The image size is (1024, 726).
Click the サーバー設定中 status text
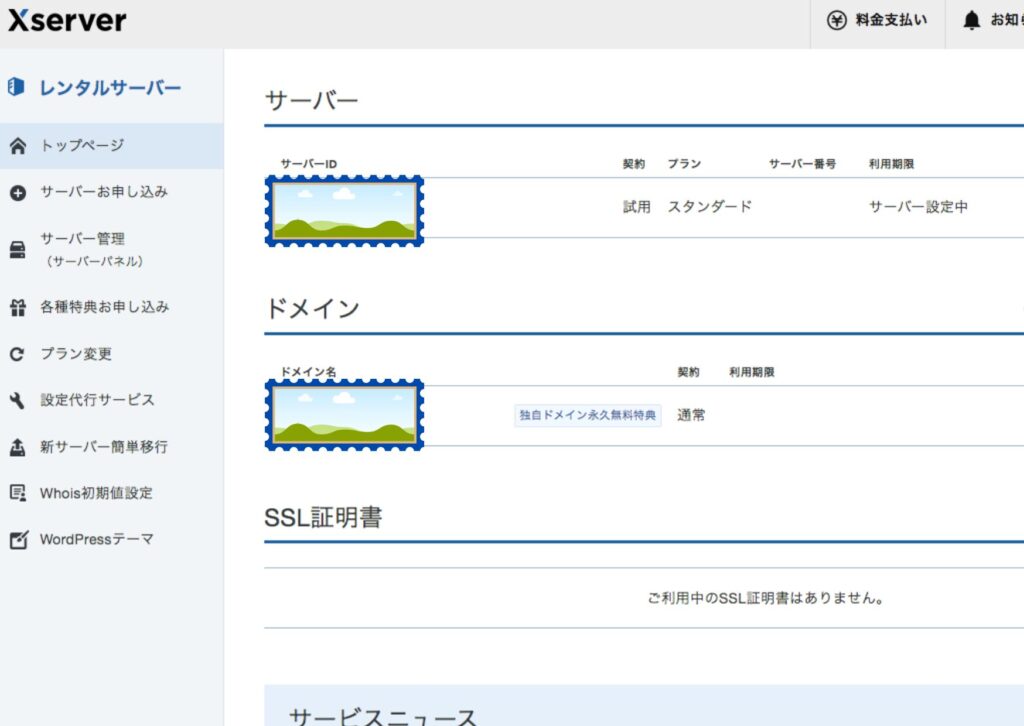pos(918,207)
